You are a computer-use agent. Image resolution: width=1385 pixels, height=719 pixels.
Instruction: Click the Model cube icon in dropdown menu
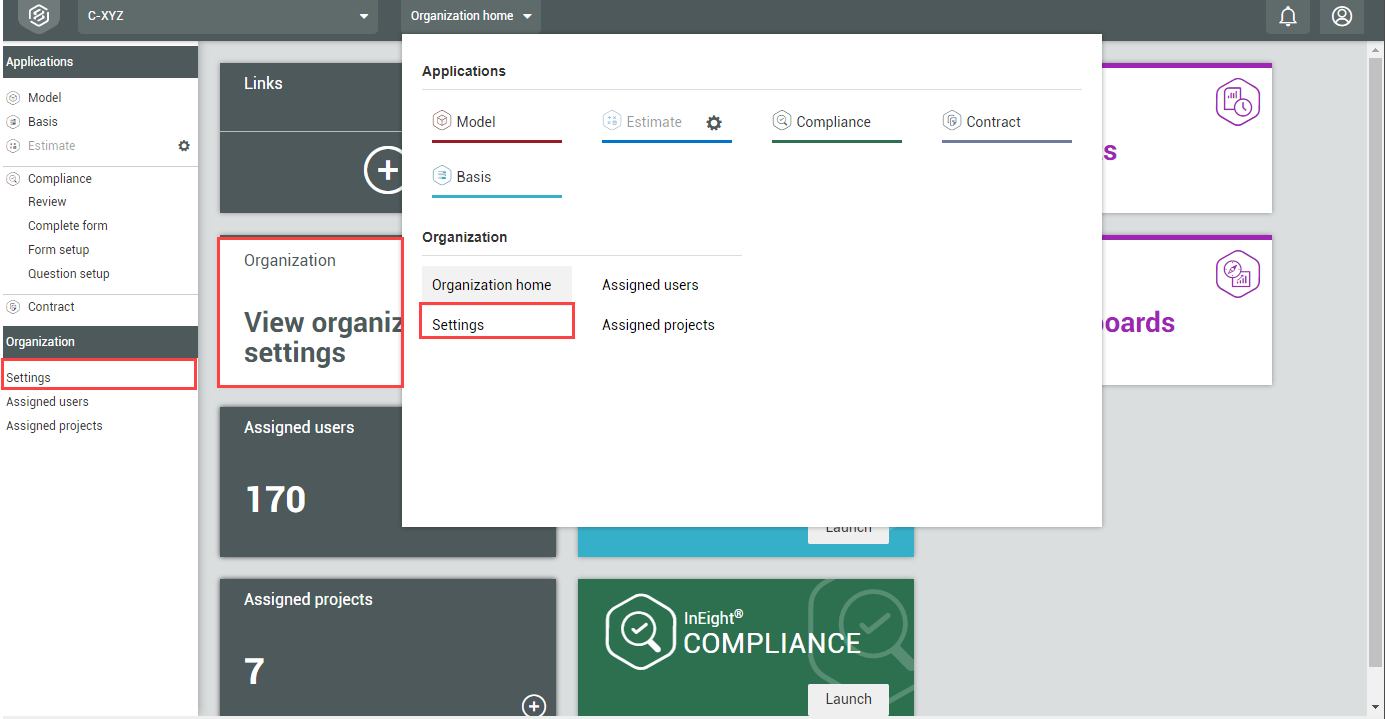coord(442,121)
